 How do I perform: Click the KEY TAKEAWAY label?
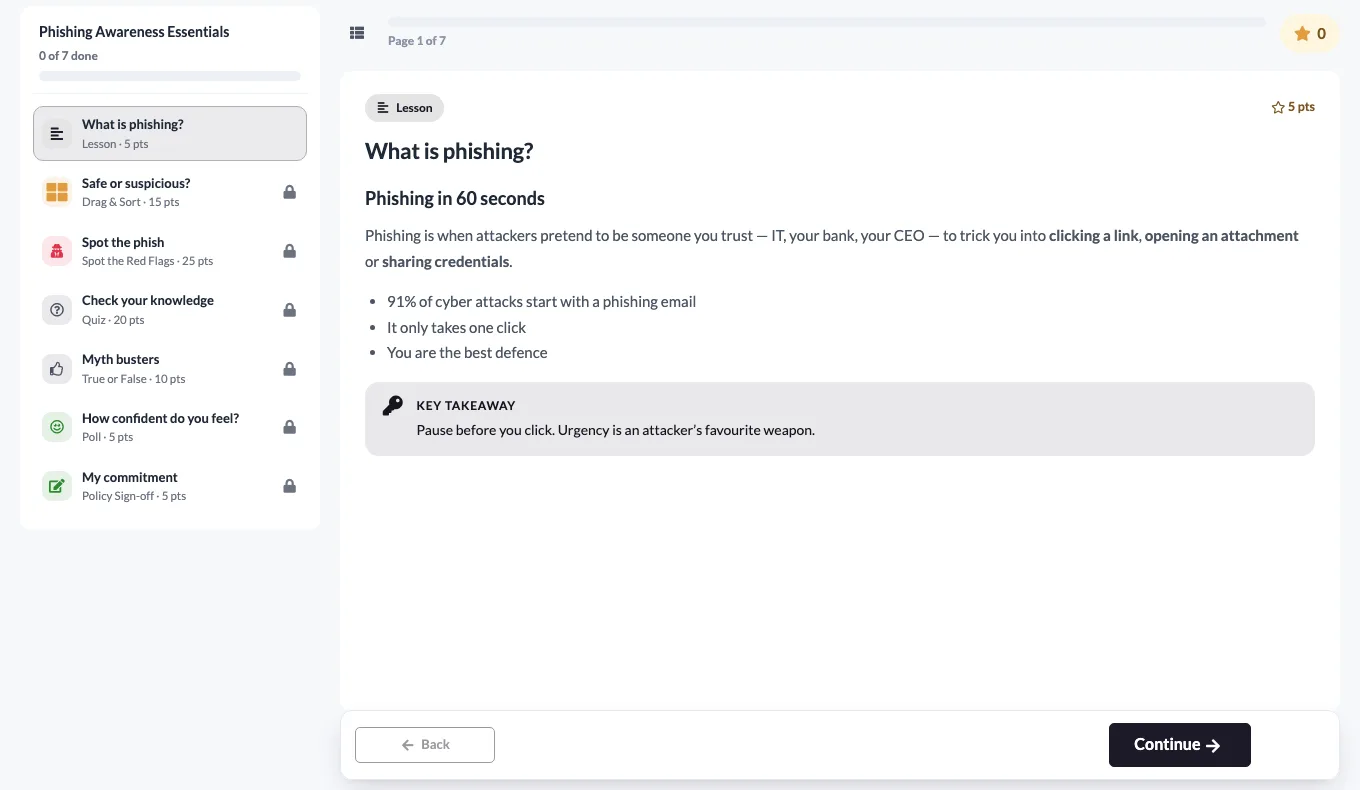point(466,406)
